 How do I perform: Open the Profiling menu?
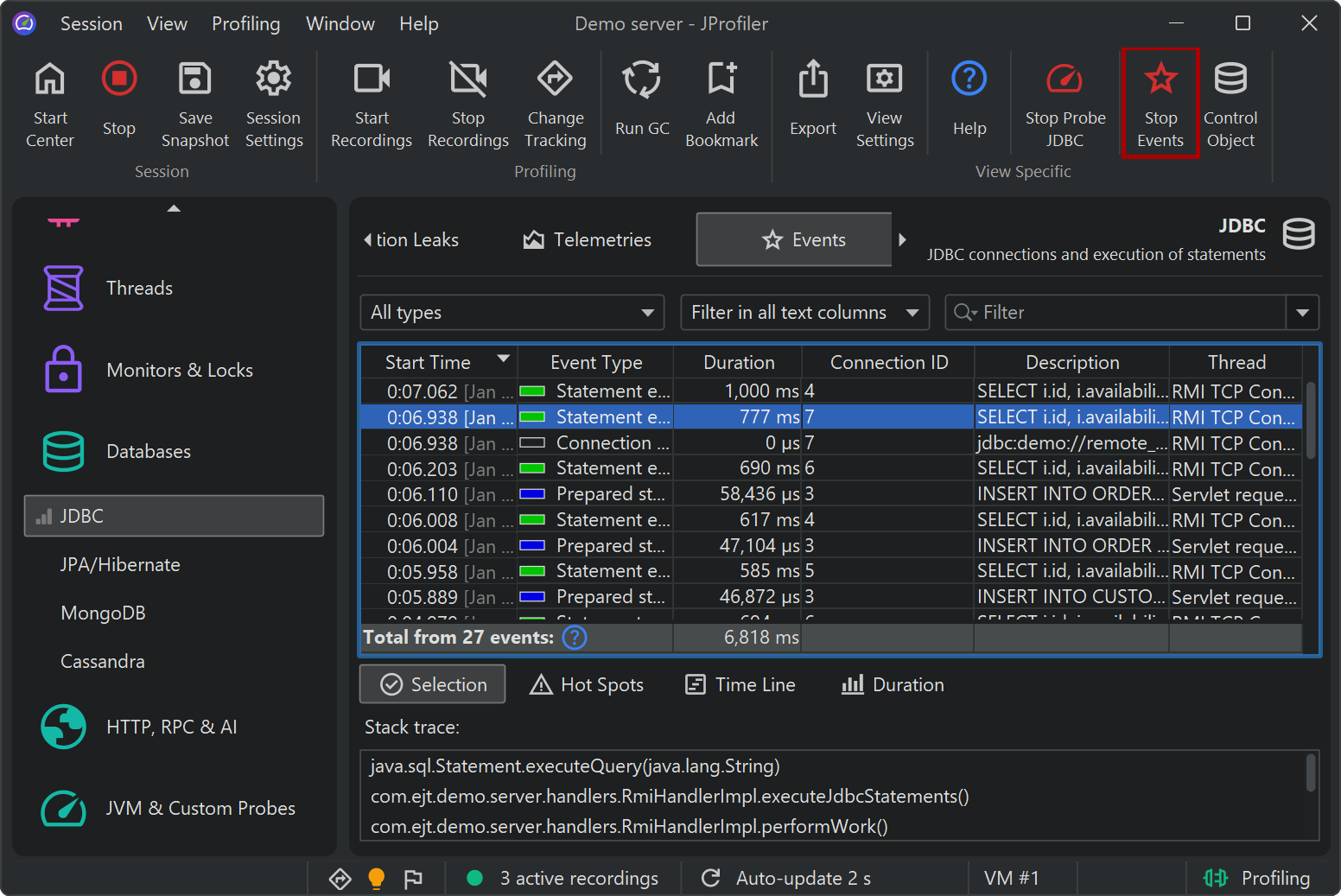pos(246,24)
